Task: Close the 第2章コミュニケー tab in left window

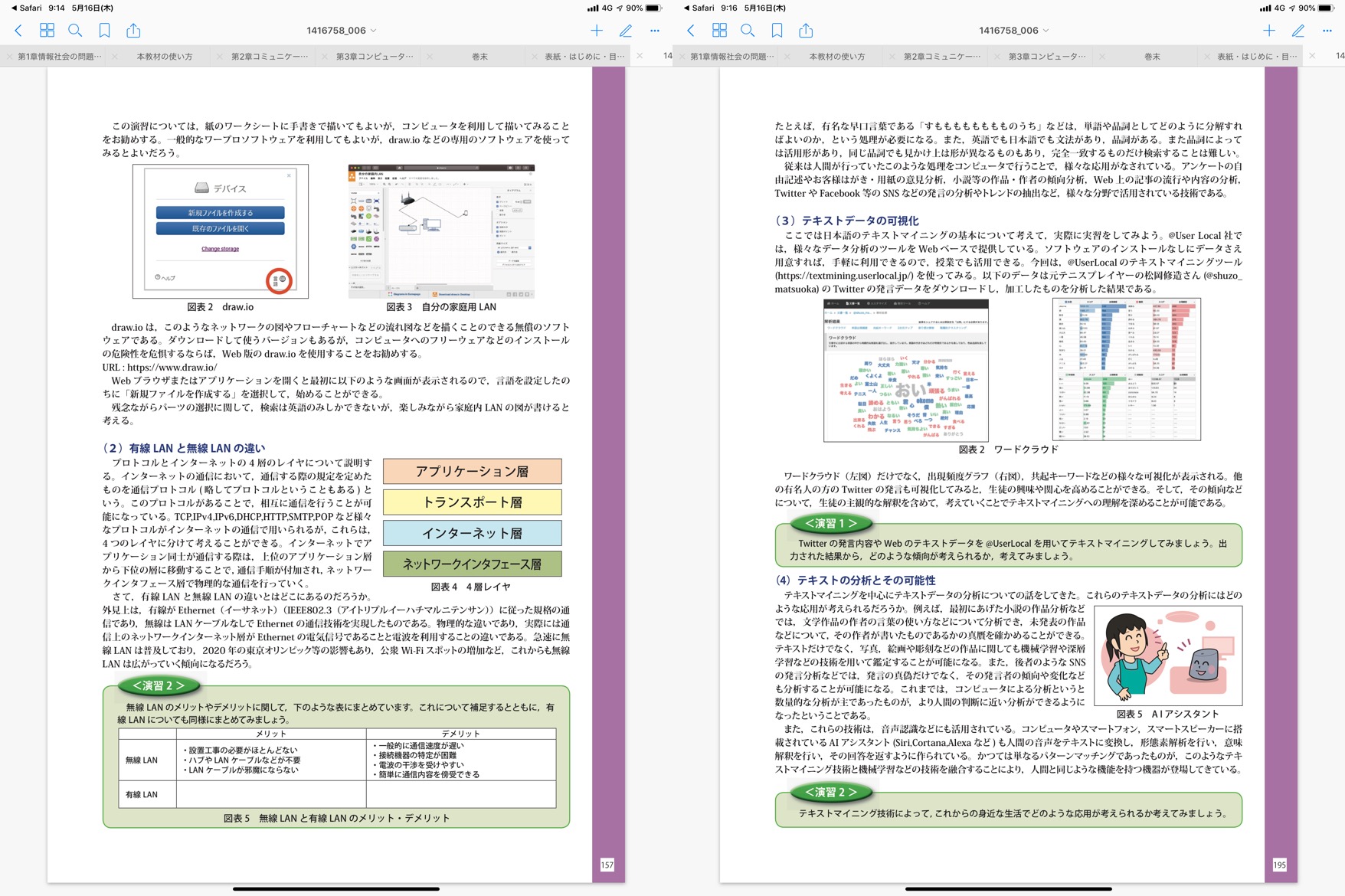Action: click(219, 56)
